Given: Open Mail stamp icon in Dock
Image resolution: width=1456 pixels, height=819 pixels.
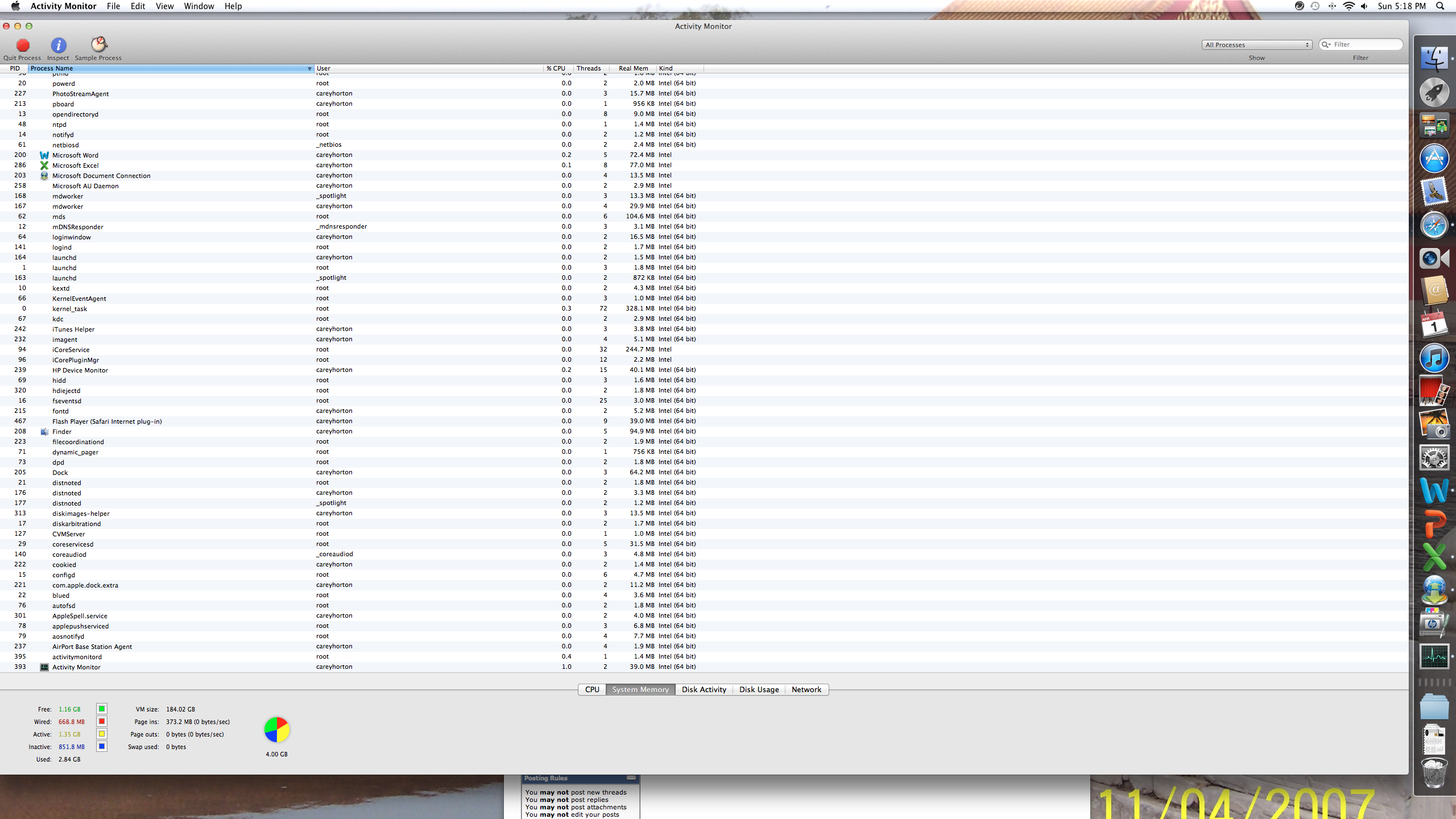Looking at the screenshot, I should click(1434, 192).
